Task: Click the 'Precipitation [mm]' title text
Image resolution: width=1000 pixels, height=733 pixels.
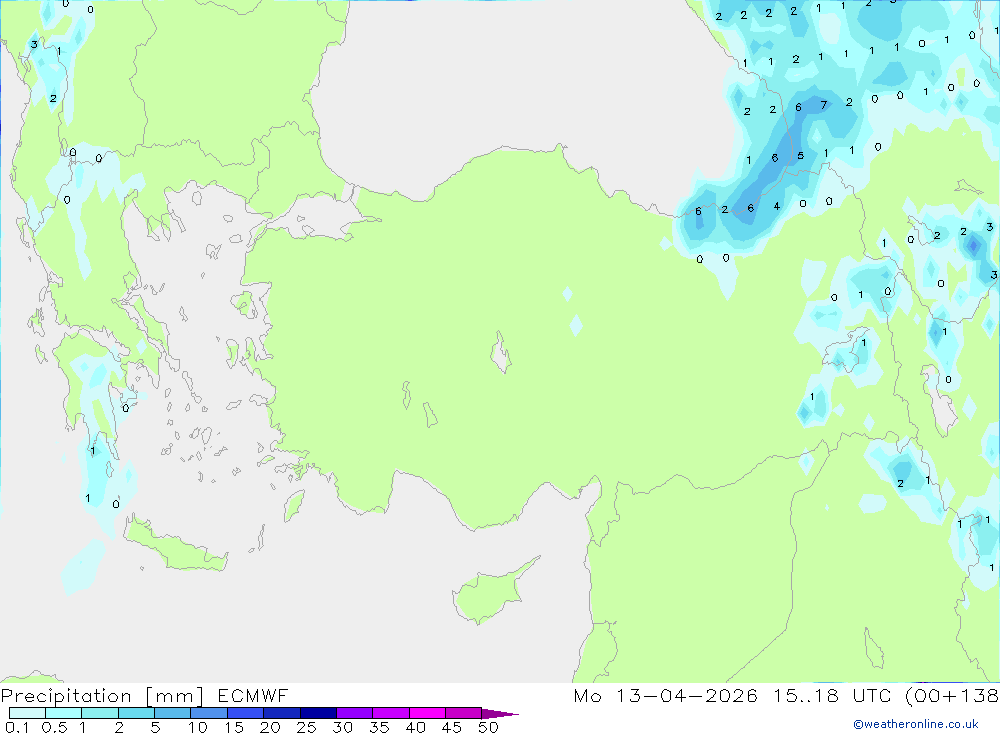Action: click(102, 696)
